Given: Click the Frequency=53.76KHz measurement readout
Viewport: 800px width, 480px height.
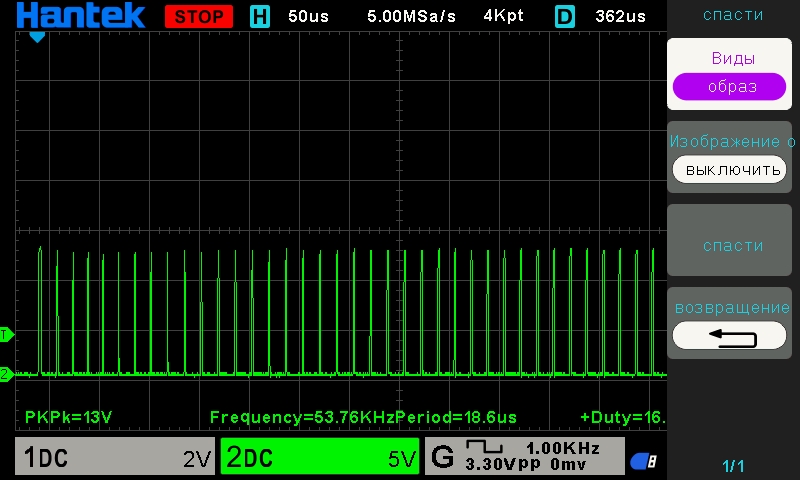Looking at the screenshot, I should 302,416.
